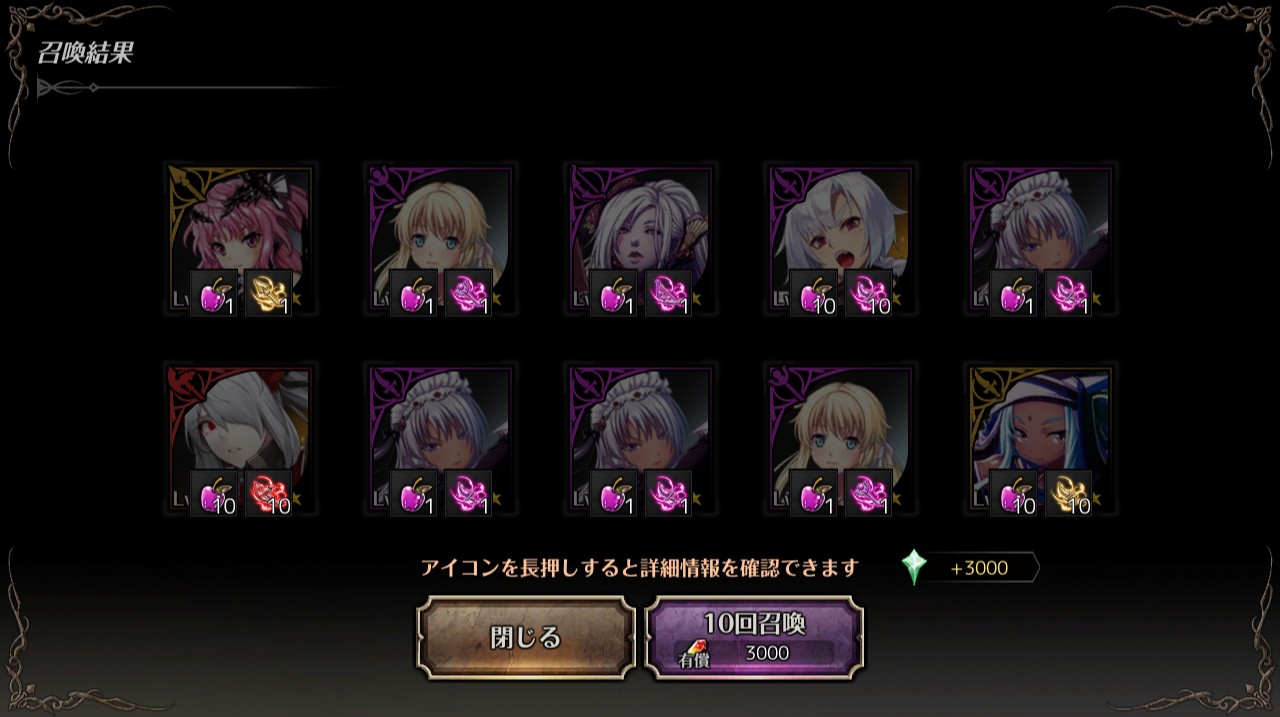Select the white-haired fanged character portrait
This screenshot has height=717, width=1280.
click(840, 240)
